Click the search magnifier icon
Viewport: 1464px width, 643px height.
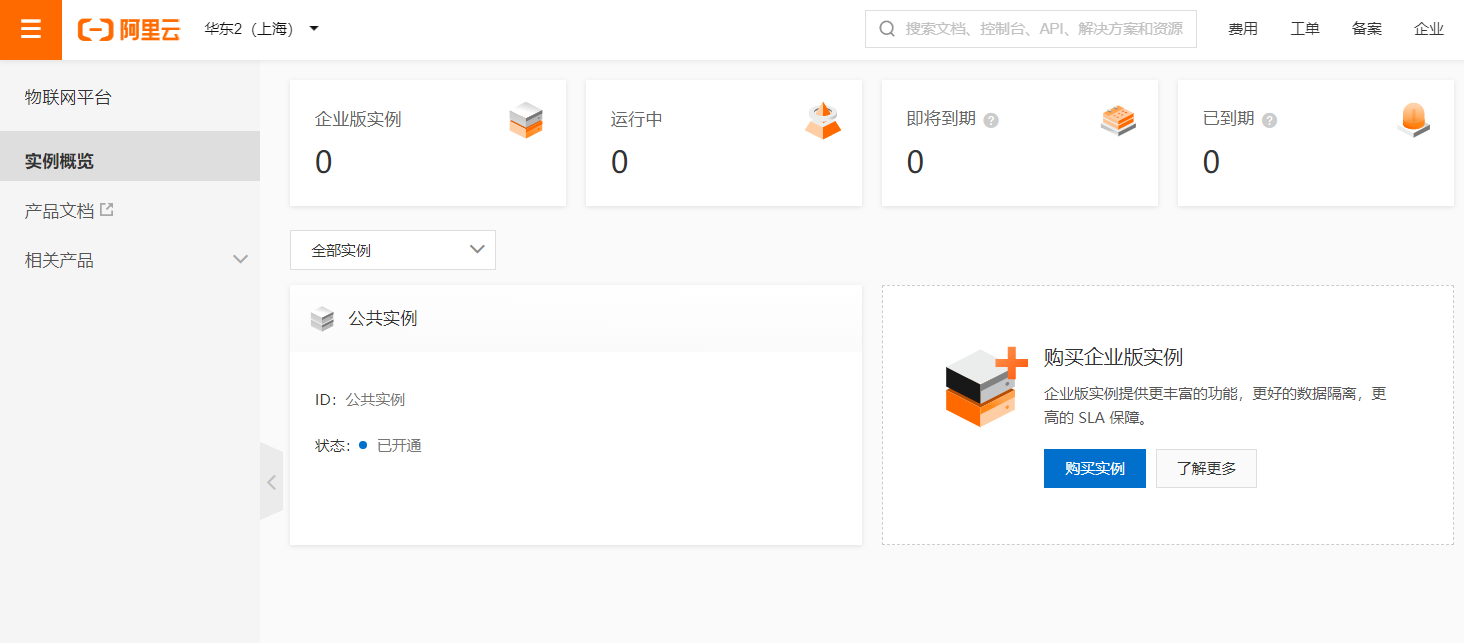pyautogui.click(x=886, y=29)
